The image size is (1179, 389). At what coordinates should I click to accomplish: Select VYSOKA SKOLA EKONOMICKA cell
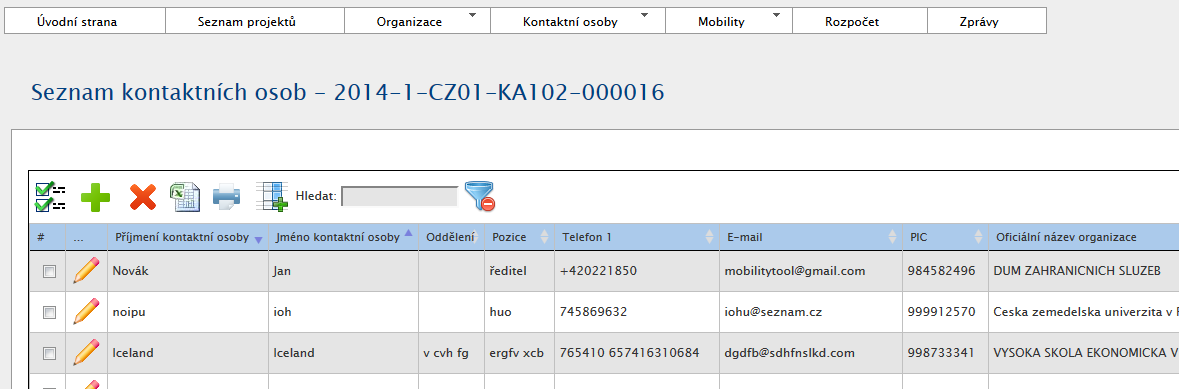coord(1084,352)
